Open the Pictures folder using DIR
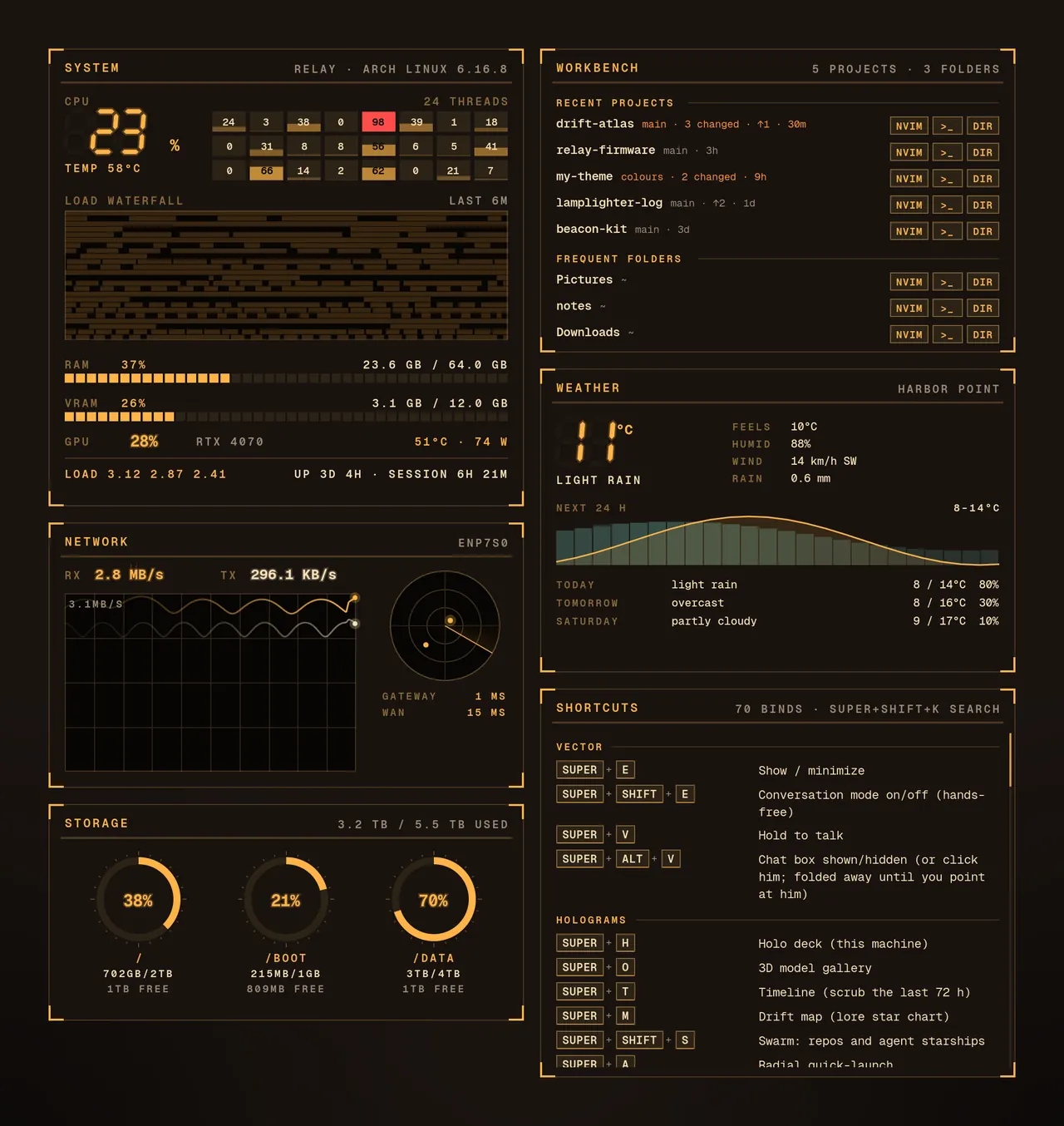The width and height of the screenshot is (1064, 1126). pyautogui.click(x=983, y=283)
